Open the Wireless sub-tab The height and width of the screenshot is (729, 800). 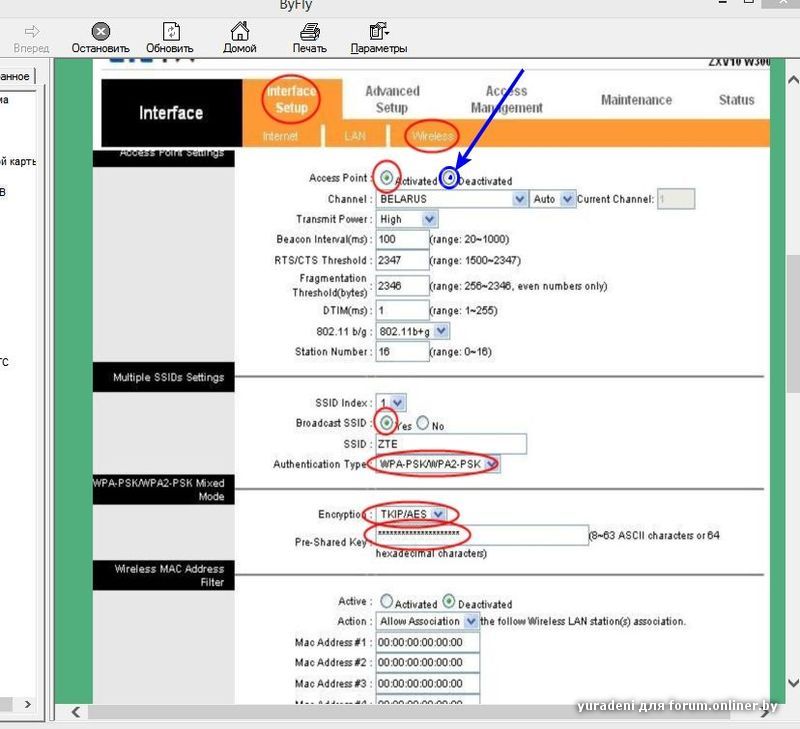coord(432,136)
